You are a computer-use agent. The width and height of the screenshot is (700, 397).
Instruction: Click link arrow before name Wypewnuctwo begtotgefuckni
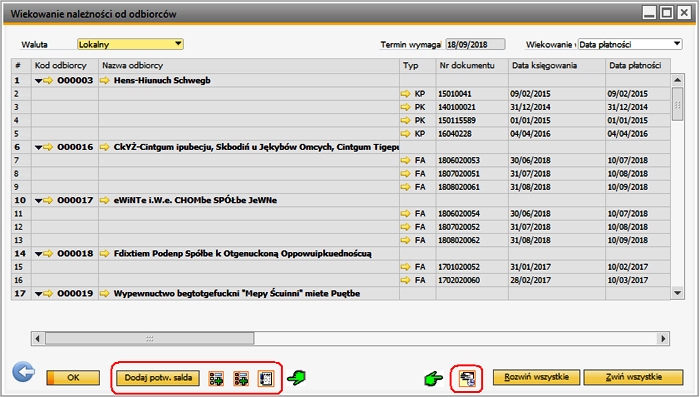(x=105, y=293)
